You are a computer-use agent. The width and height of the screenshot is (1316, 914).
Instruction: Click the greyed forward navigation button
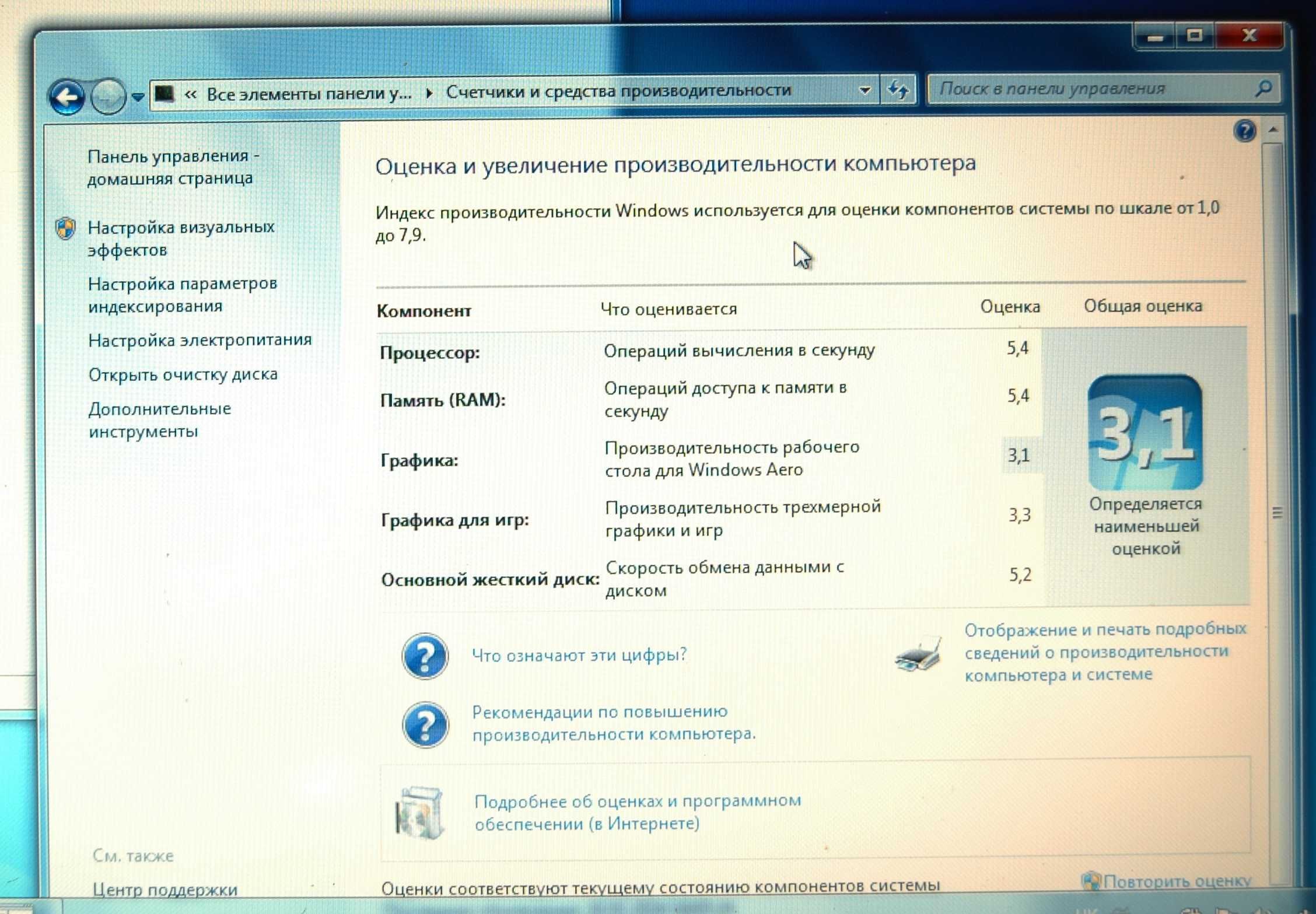108,97
